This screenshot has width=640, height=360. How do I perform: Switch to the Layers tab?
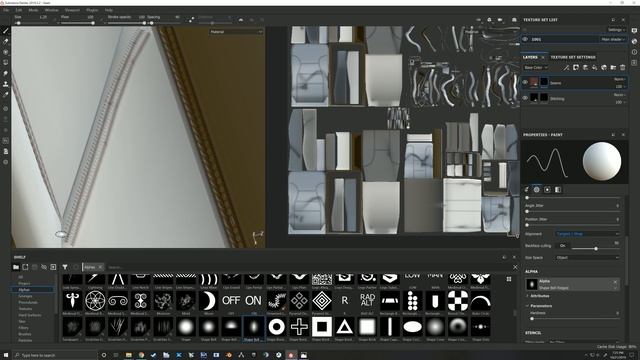(530, 57)
